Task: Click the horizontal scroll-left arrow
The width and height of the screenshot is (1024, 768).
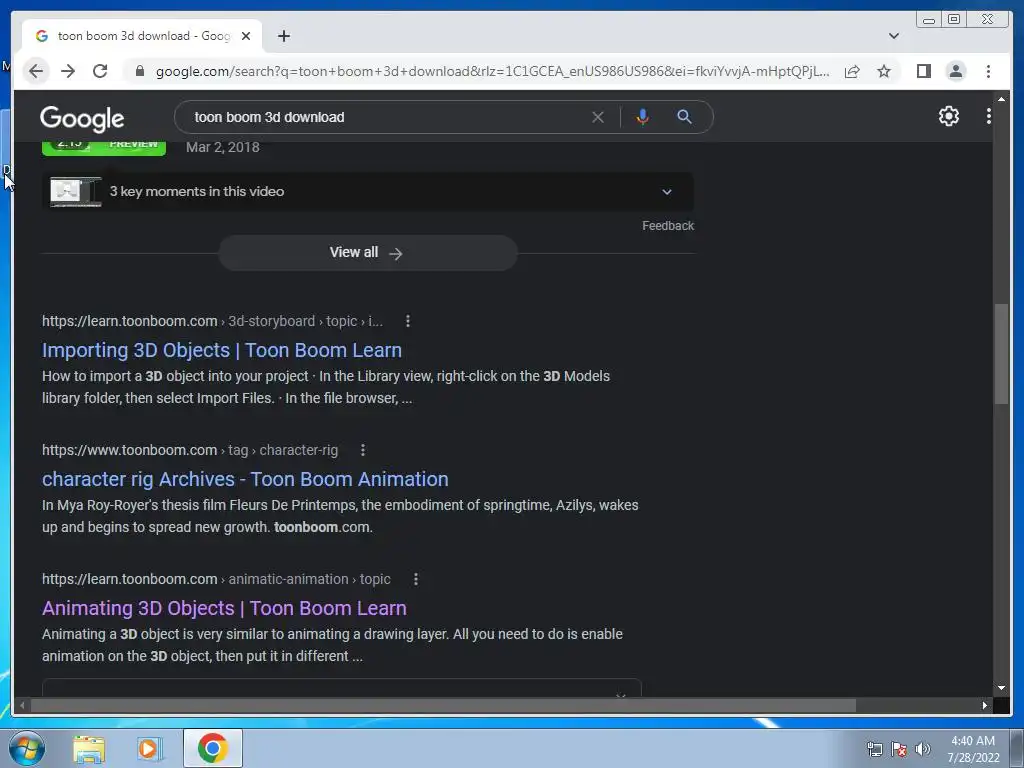Action: click(x=22, y=705)
